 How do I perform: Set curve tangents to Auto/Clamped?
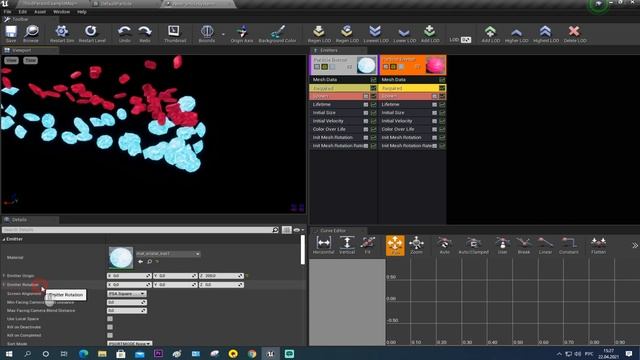473,245
